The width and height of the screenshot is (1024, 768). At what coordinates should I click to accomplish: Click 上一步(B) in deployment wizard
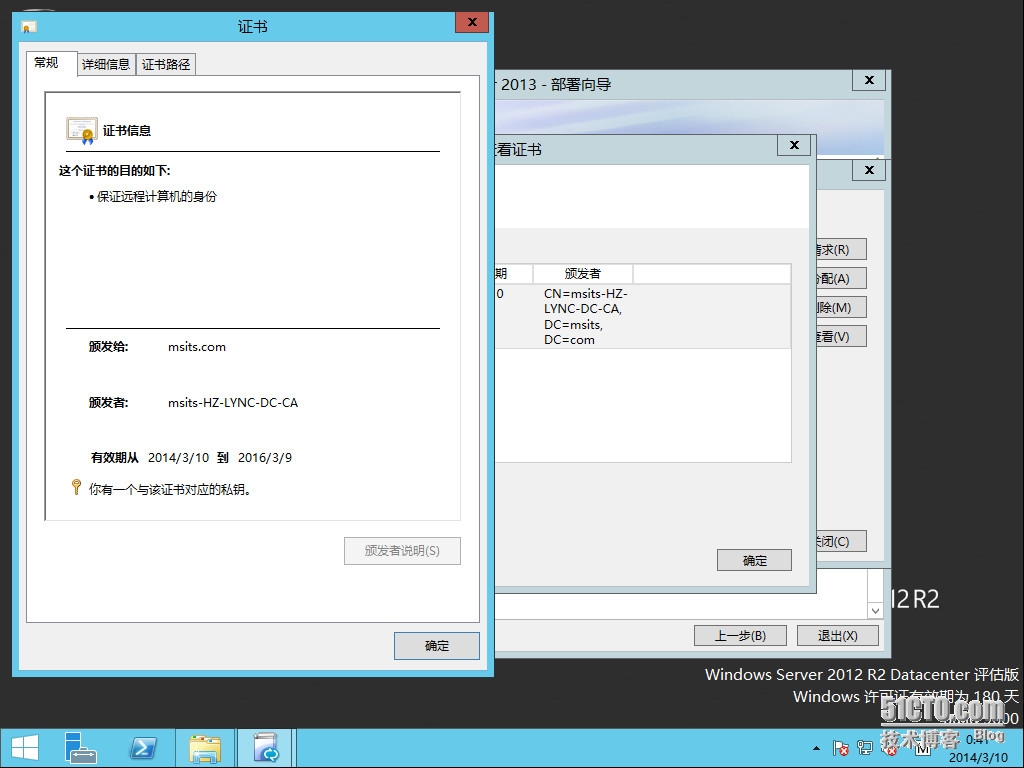740,635
